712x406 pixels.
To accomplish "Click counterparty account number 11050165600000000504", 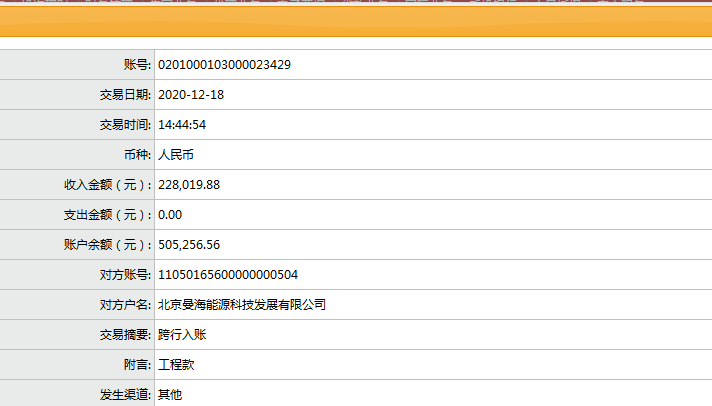I will tap(228, 275).
